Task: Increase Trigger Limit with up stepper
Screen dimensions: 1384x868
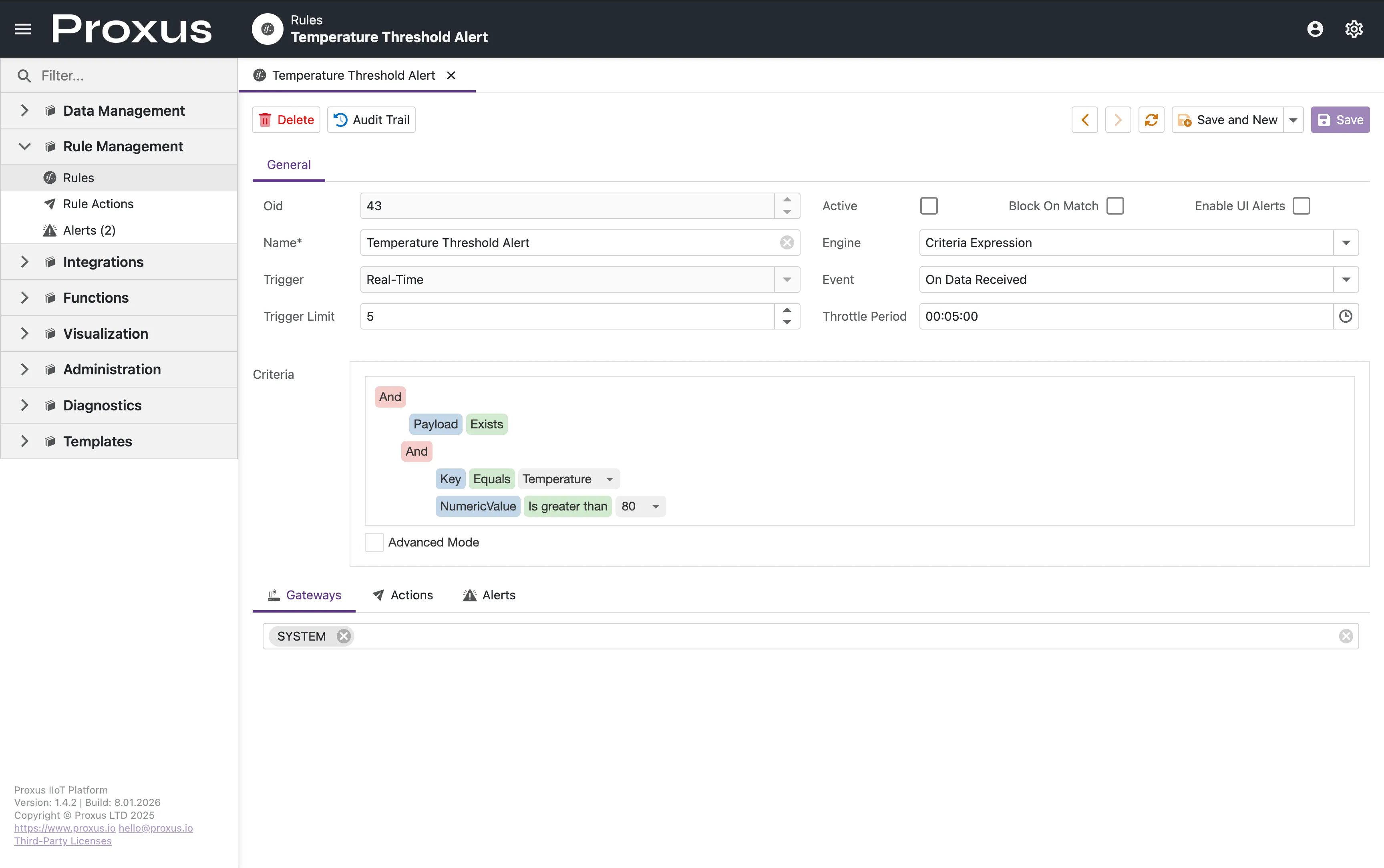Action: click(x=787, y=310)
